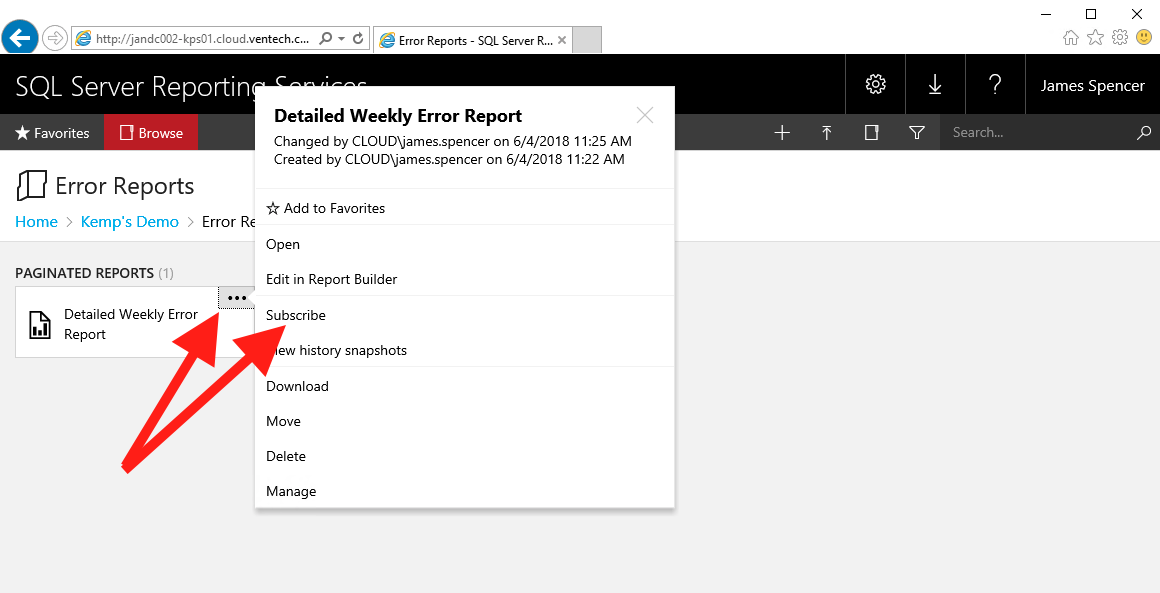The height and width of the screenshot is (593, 1160).
Task: Add report to Favorites
Action: tap(326, 208)
